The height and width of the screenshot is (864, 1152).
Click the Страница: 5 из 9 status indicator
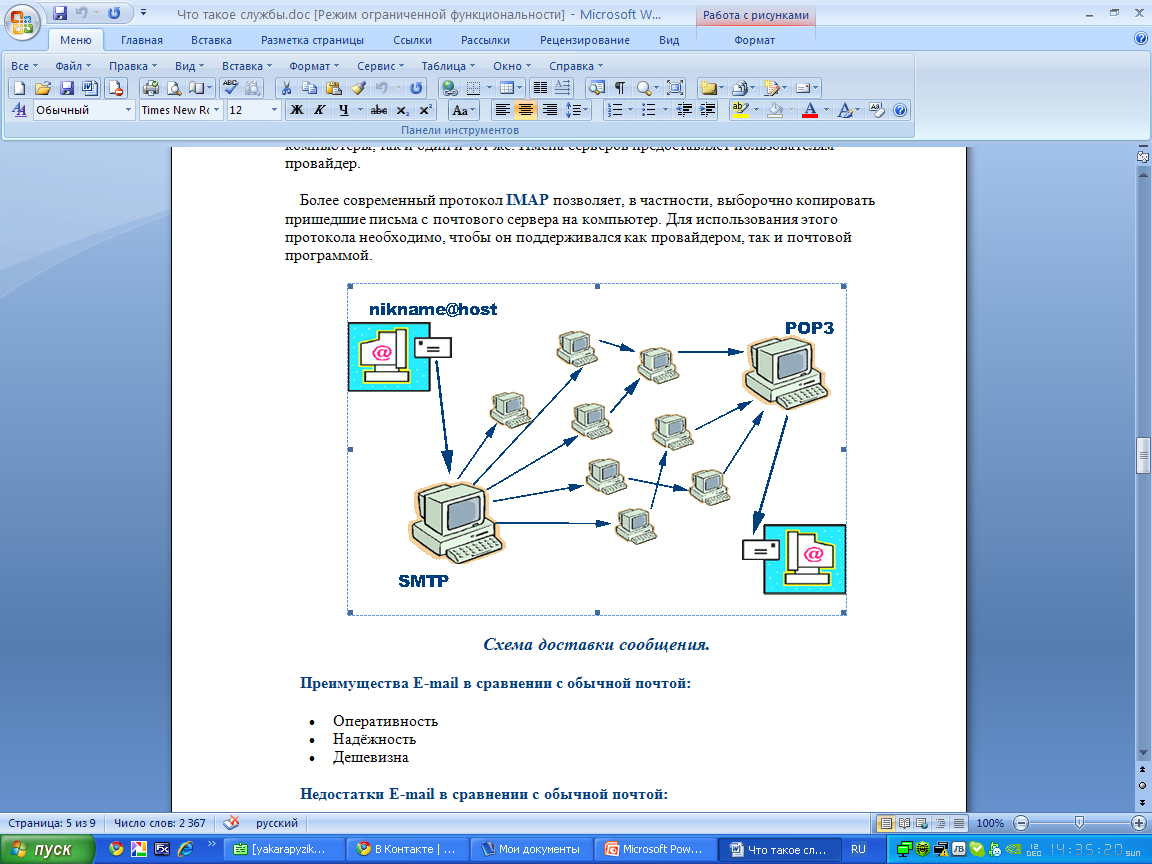click(52, 823)
